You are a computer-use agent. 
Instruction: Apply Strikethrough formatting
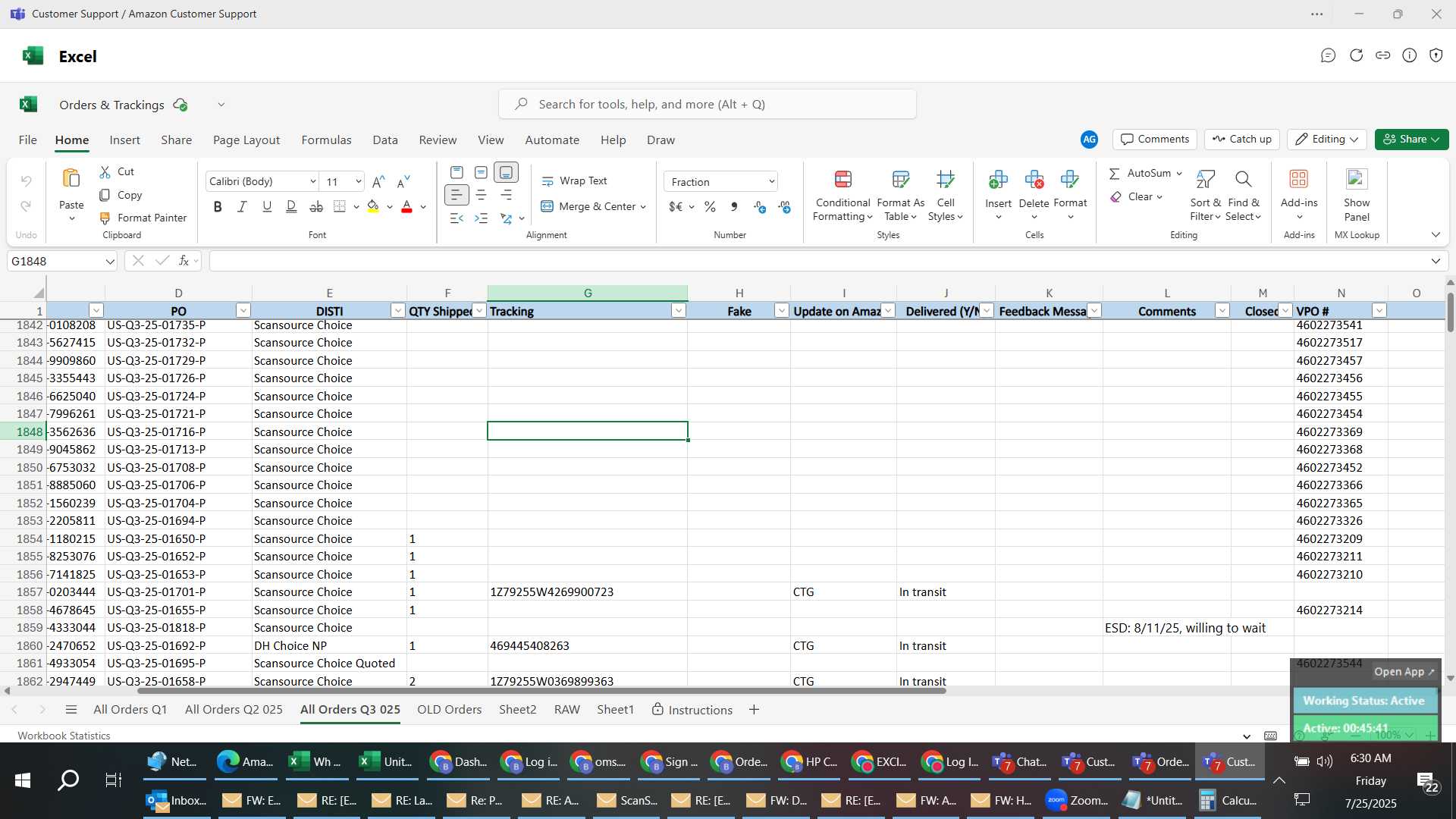click(x=316, y=206)
